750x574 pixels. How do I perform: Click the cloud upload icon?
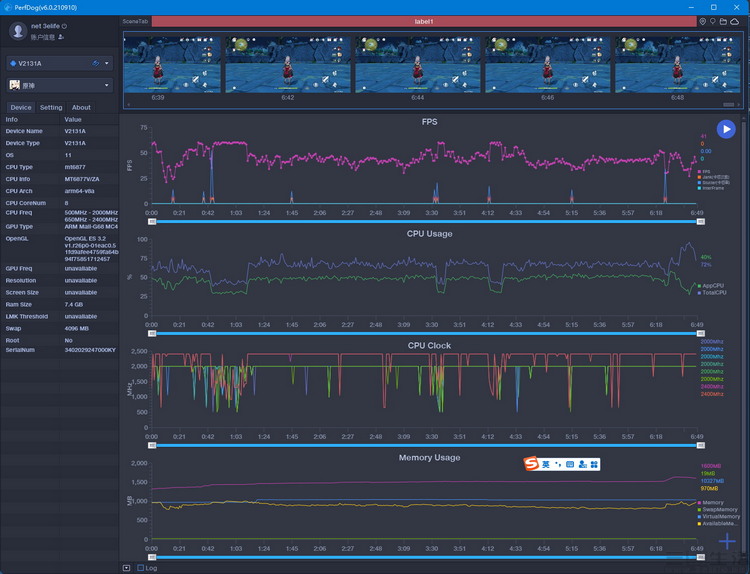click(x=734, y=22)
